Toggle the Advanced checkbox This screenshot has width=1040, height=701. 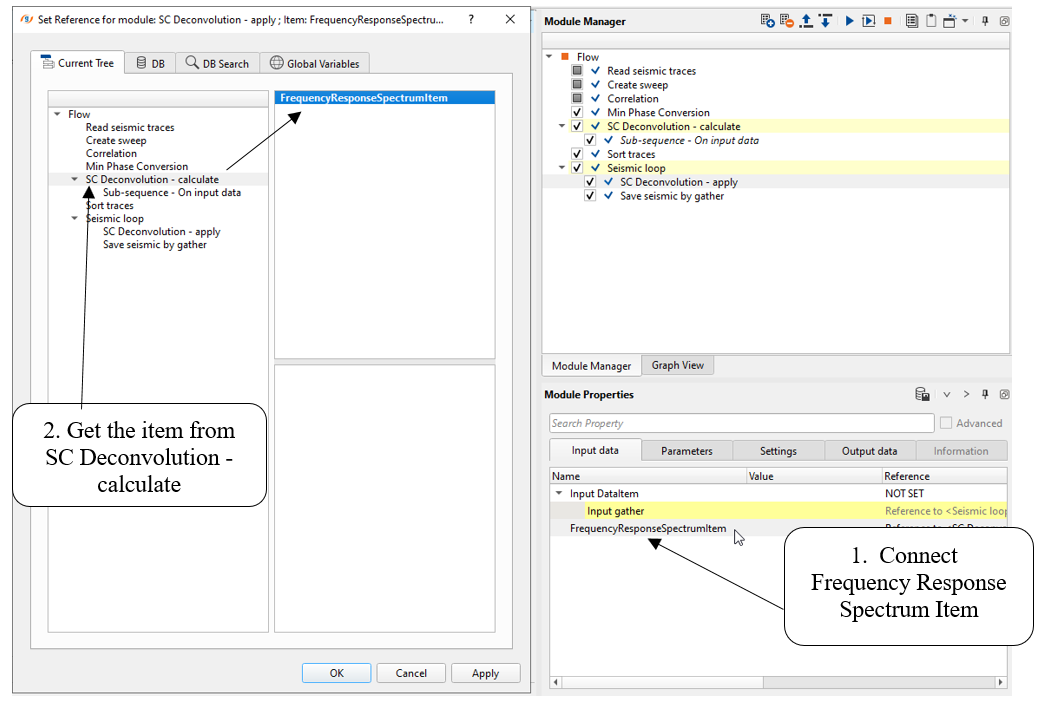(x=947, y=423)
